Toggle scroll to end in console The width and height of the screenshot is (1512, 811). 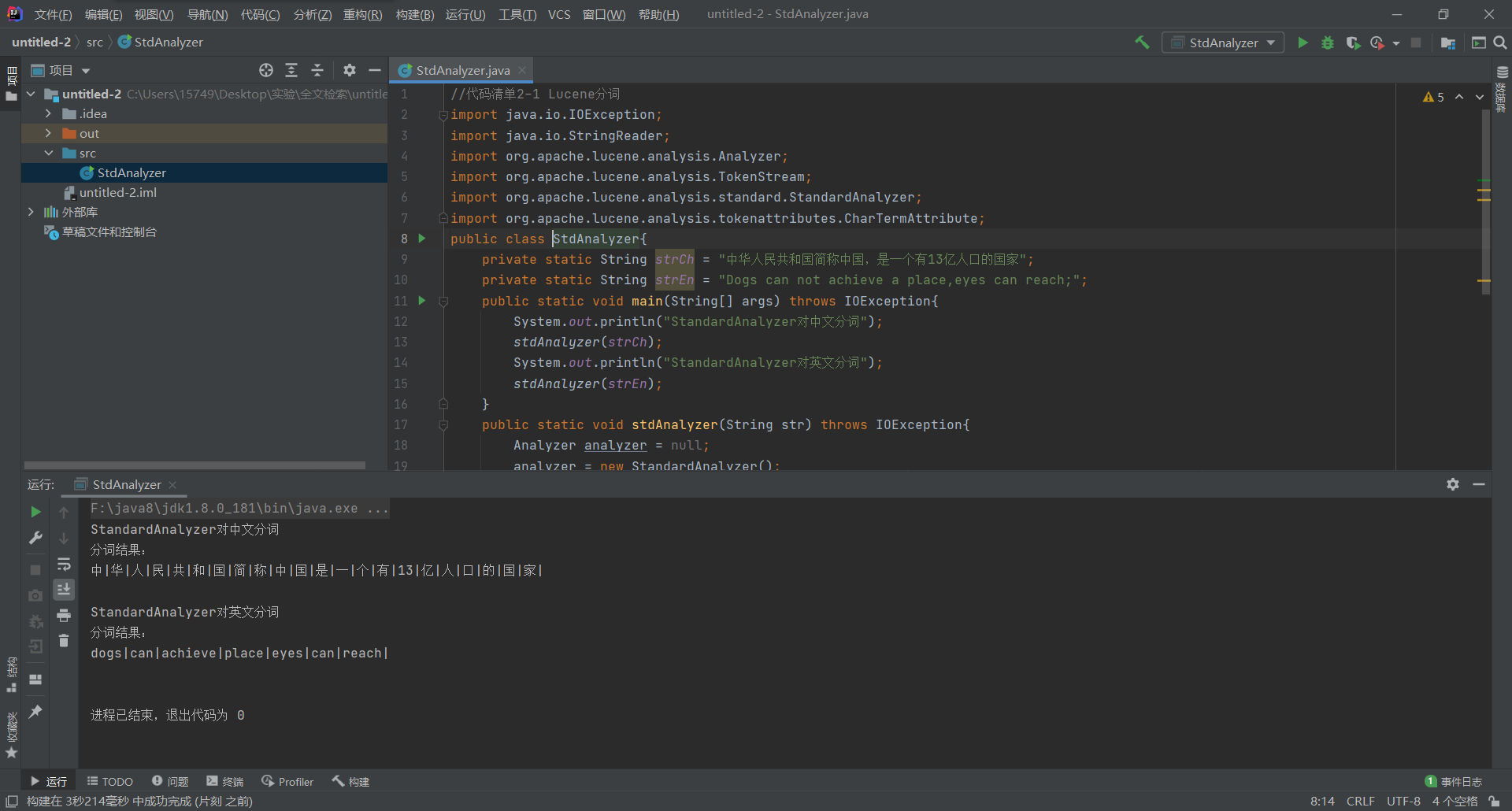tap(64, 589)
